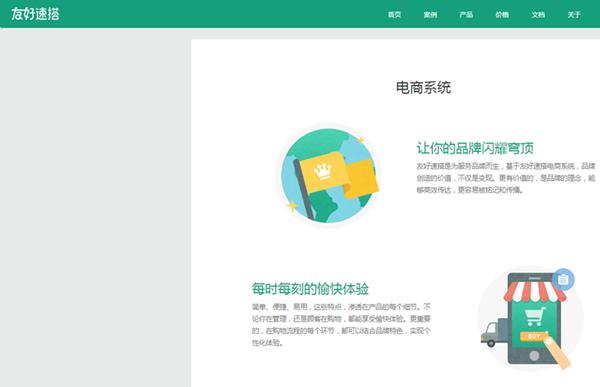Click the orange BUY button on the phone illustration
This screenshot has height=387, width=600.
pyautogui.click(x=533, y=336)
